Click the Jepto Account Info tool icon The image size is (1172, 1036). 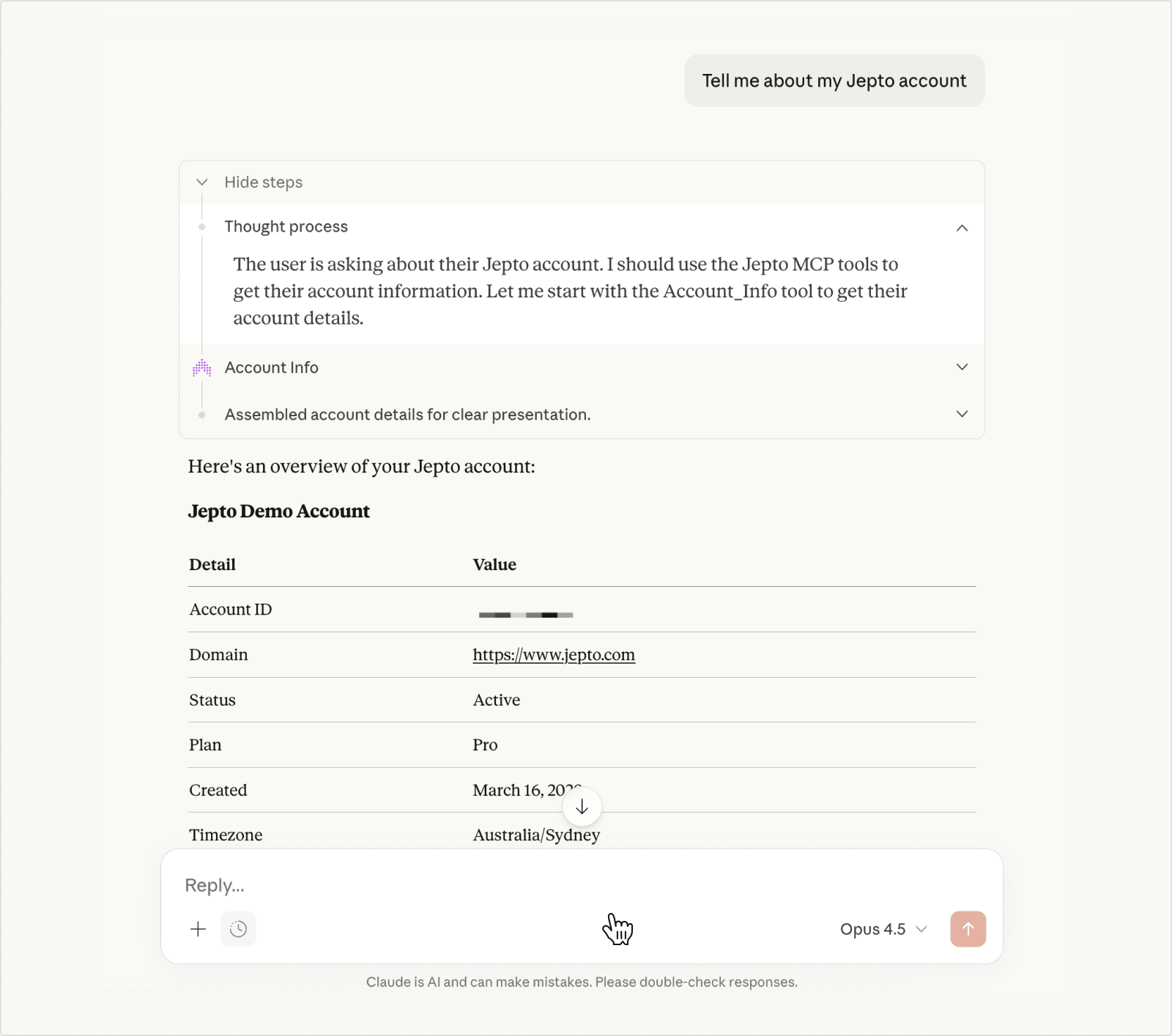201,368
